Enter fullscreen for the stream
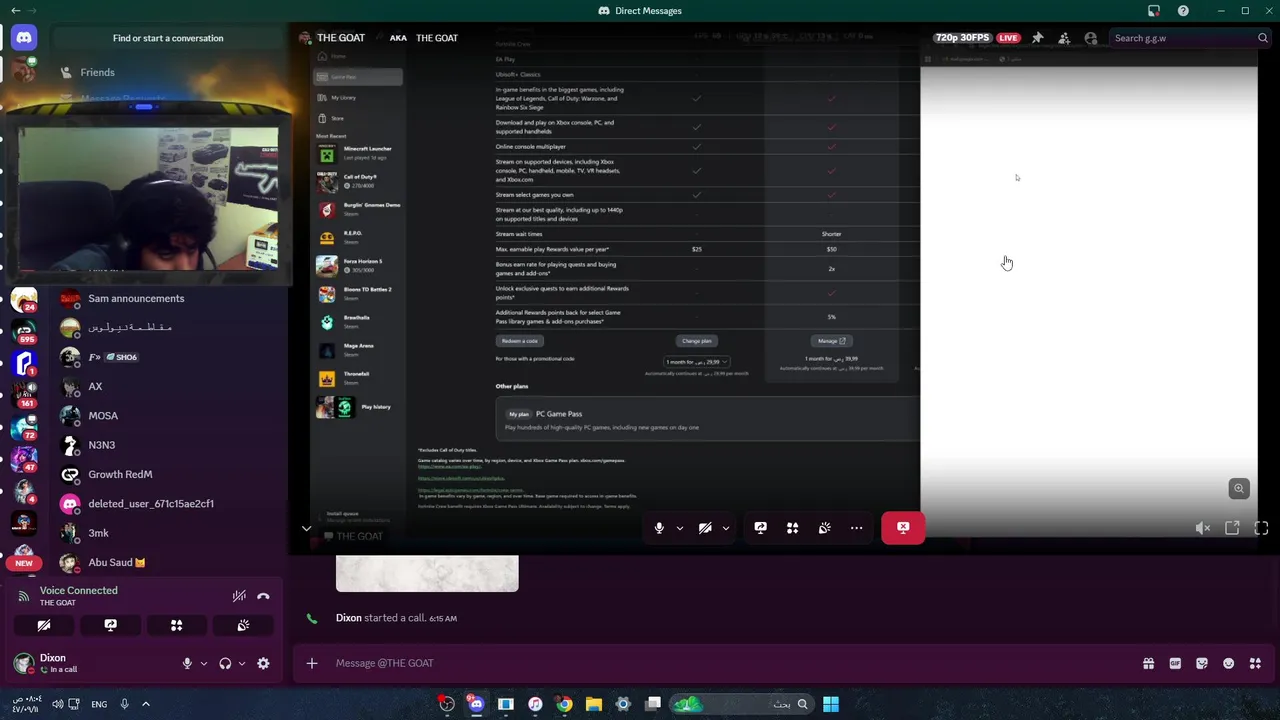 click(x=1261, y=528)
